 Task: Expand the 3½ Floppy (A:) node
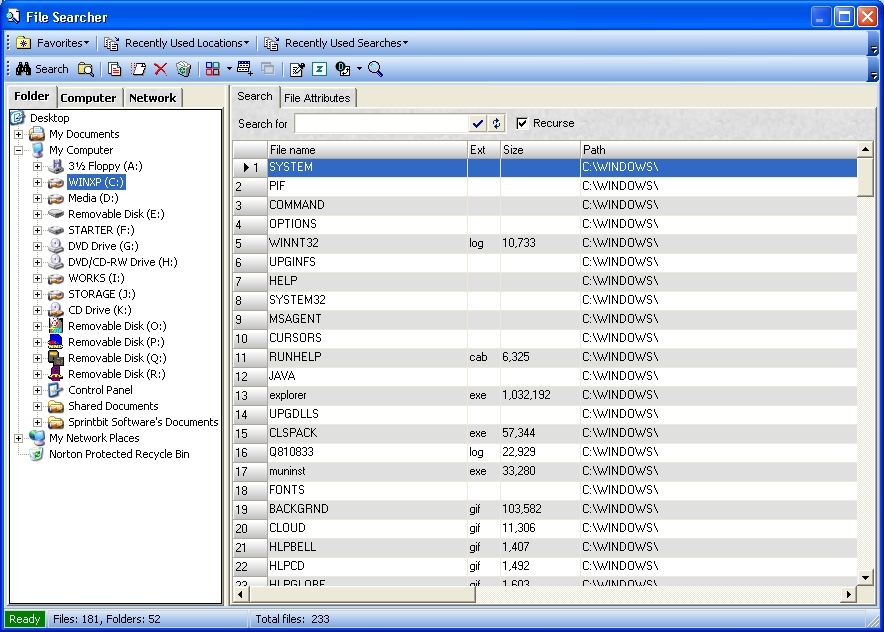(x=37, y=166)
